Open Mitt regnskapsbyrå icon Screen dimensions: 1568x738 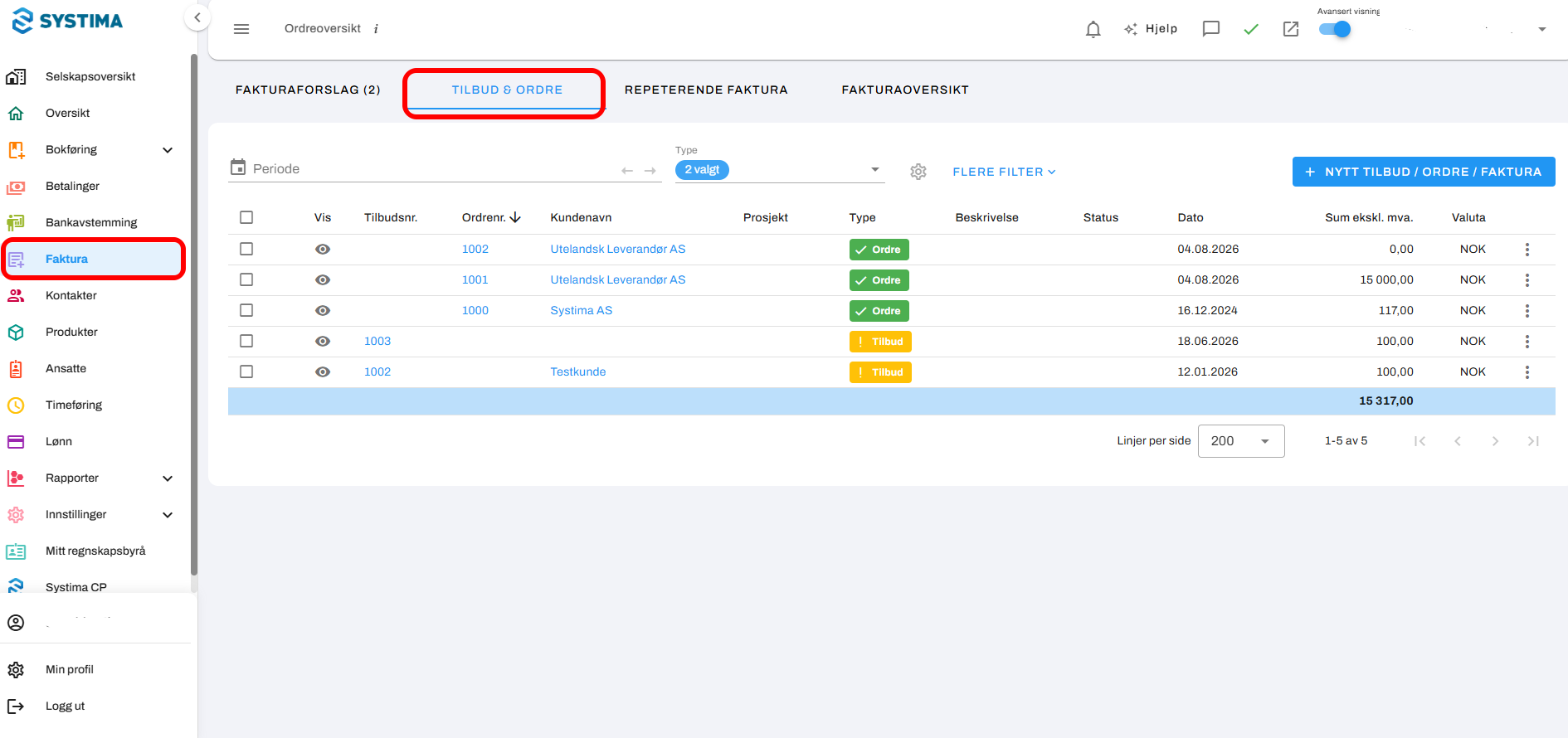pyautogui.click(x=16, y=551)
